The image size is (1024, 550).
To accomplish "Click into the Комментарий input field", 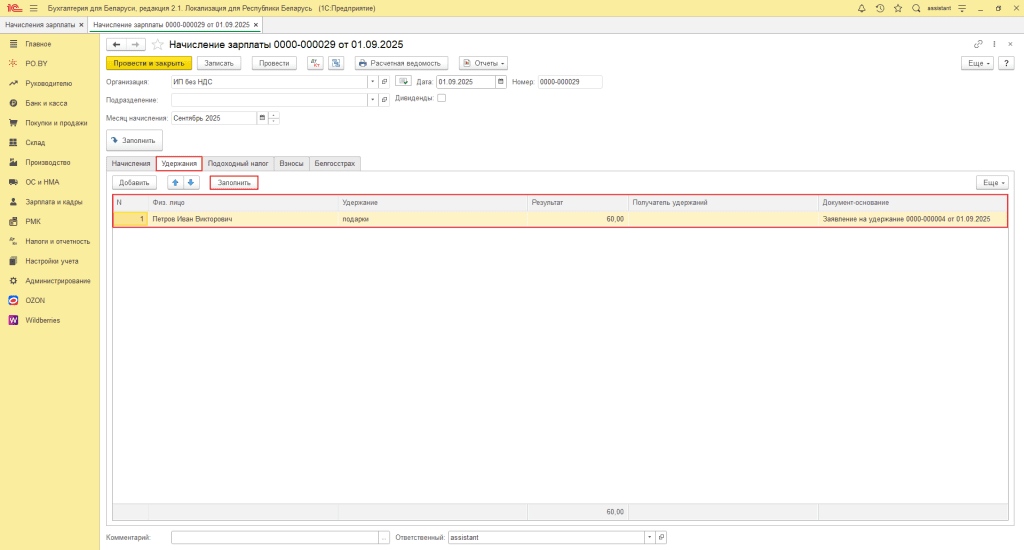I will [x=274, y=538].
